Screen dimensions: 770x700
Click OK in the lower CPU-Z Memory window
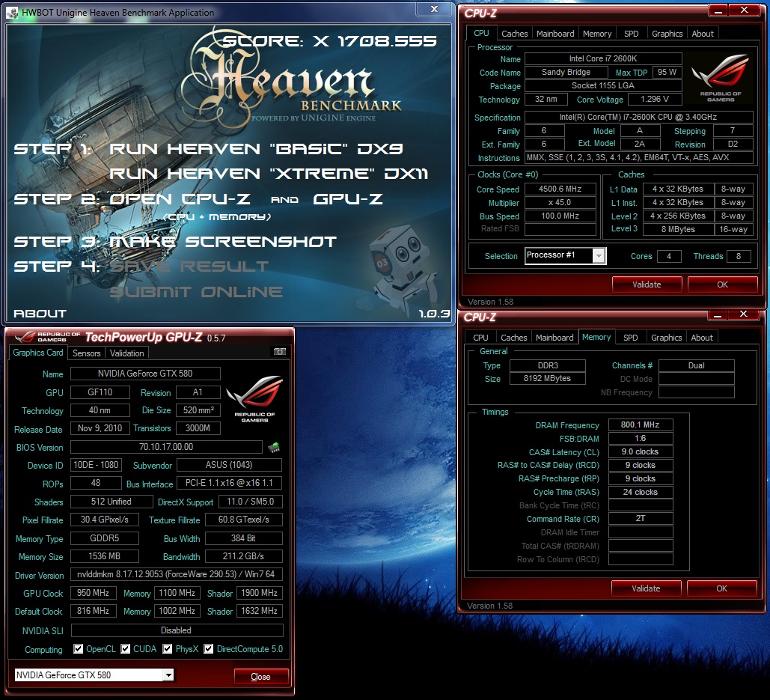tap(721, 588)
